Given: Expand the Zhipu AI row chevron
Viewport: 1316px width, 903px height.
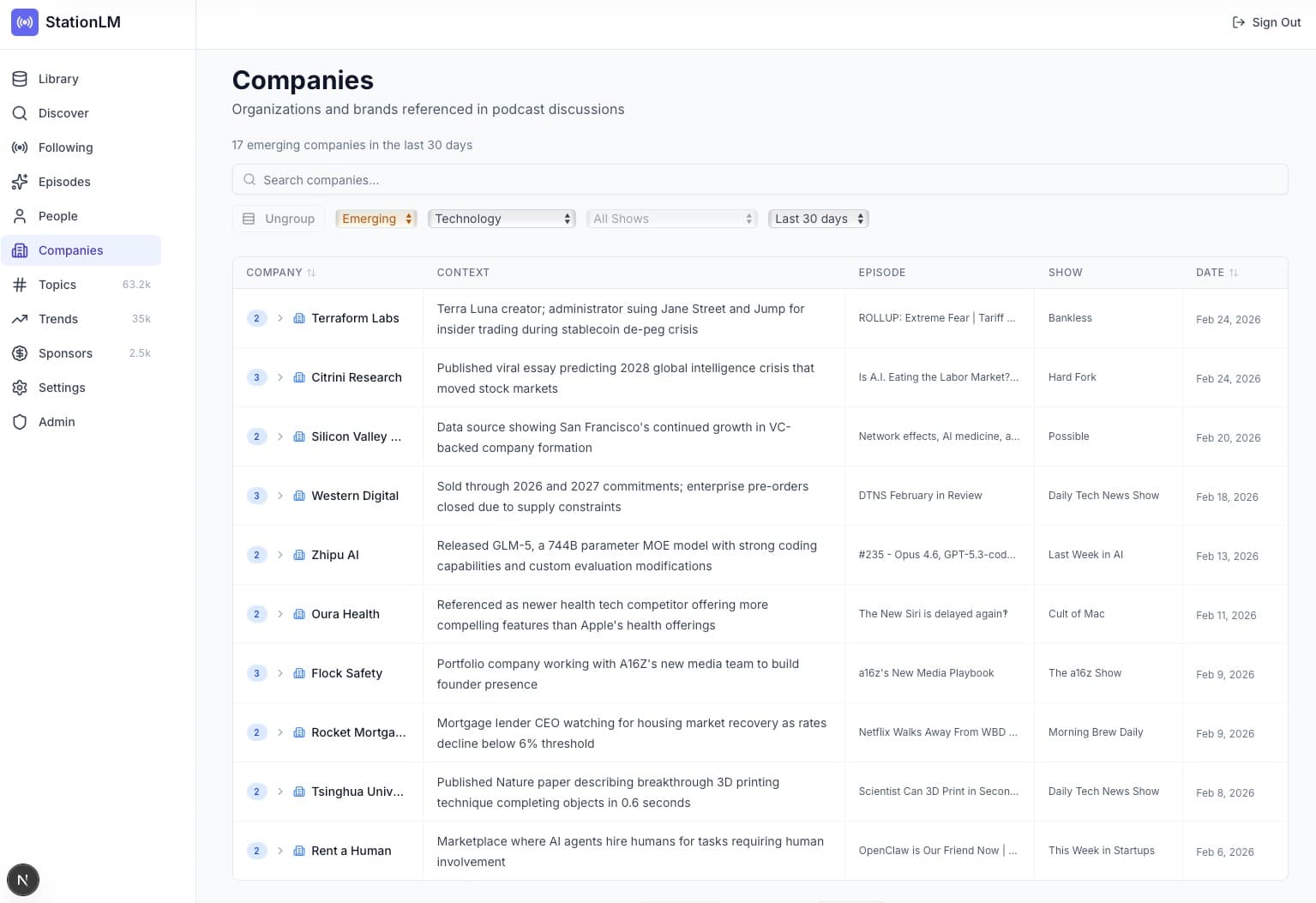Looking at the screenshot, I should pyautogui.click(x=280, y=555).
